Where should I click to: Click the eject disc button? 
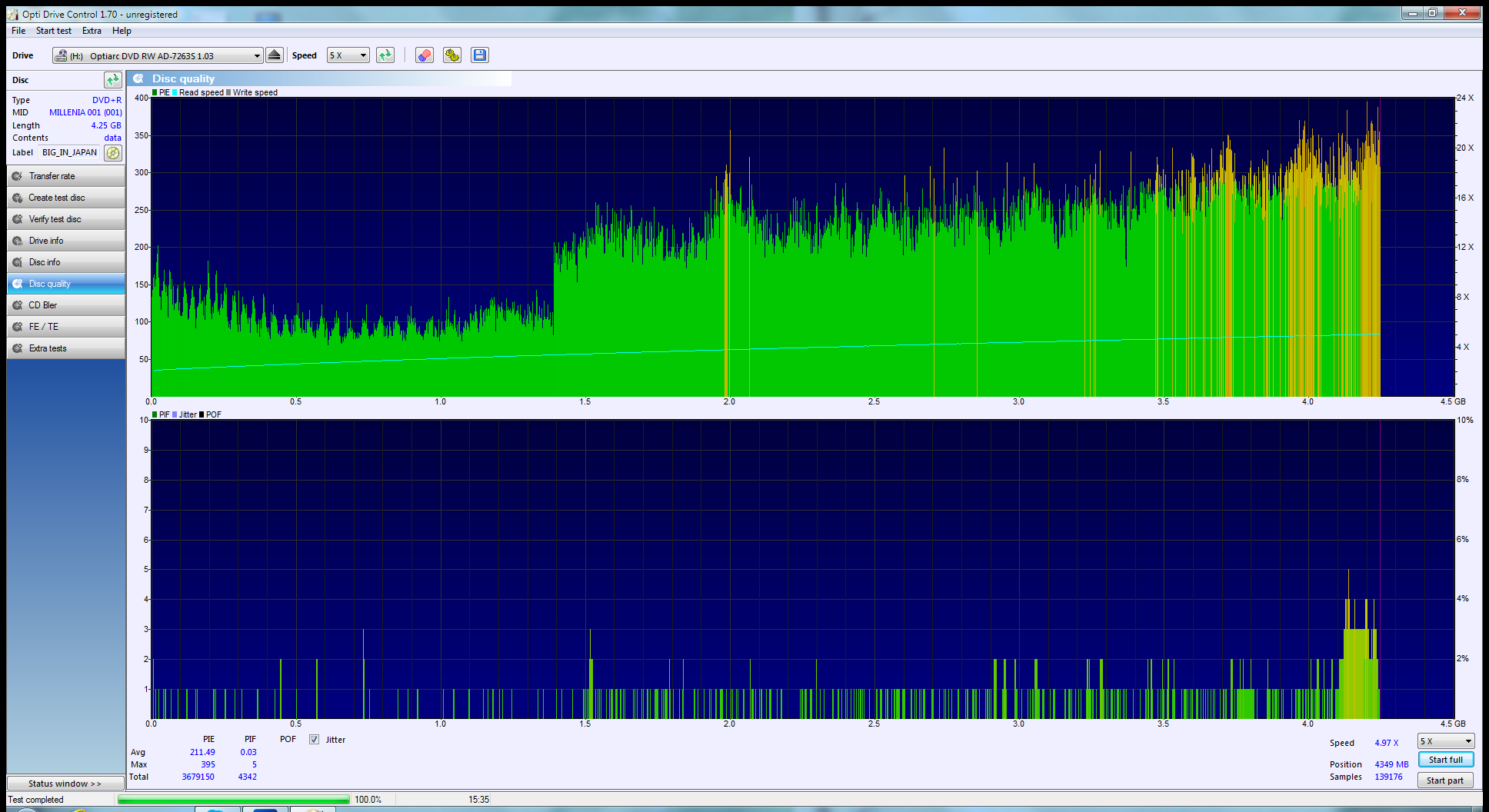coord(274,55)
